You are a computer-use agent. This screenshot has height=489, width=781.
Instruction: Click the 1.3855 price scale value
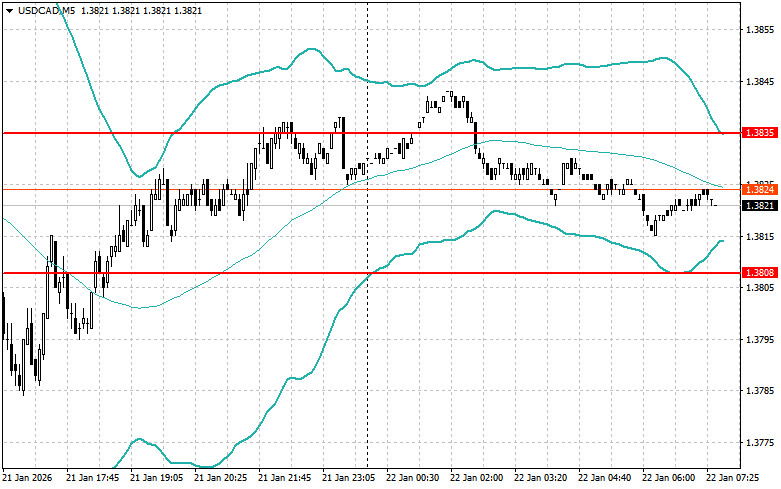click(760, 29)
